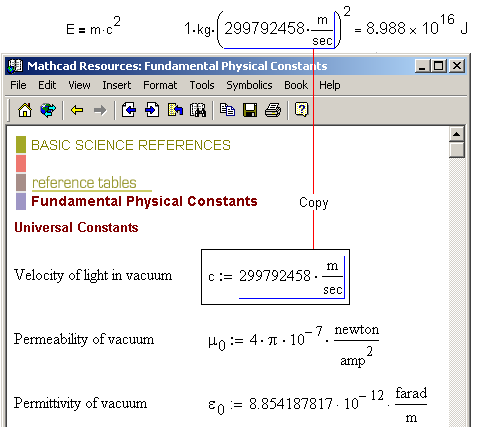
Task: Open help with question mark icon
Action: pyautogui.click(x=301, y=110)
